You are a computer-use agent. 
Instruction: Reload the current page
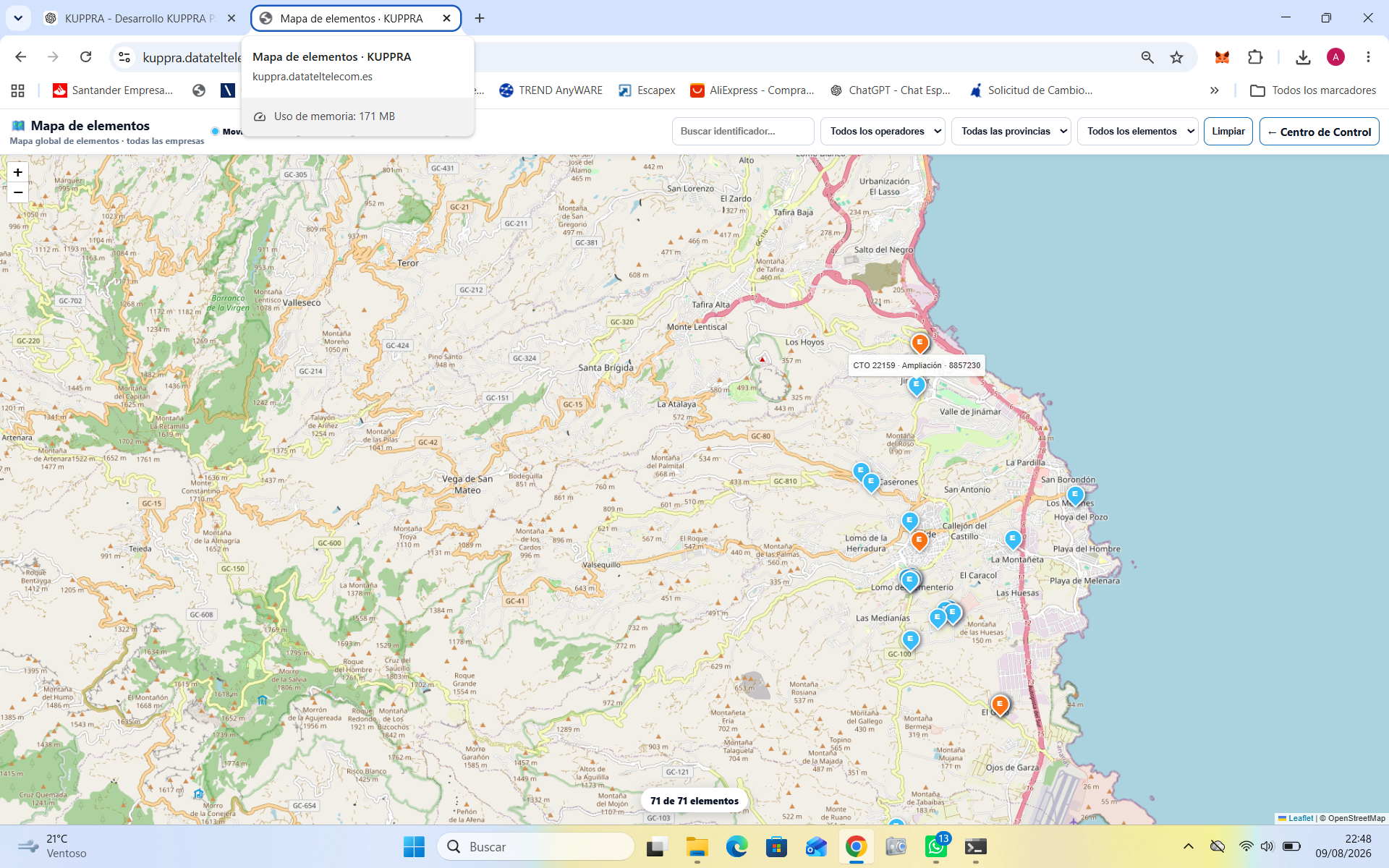85,57
